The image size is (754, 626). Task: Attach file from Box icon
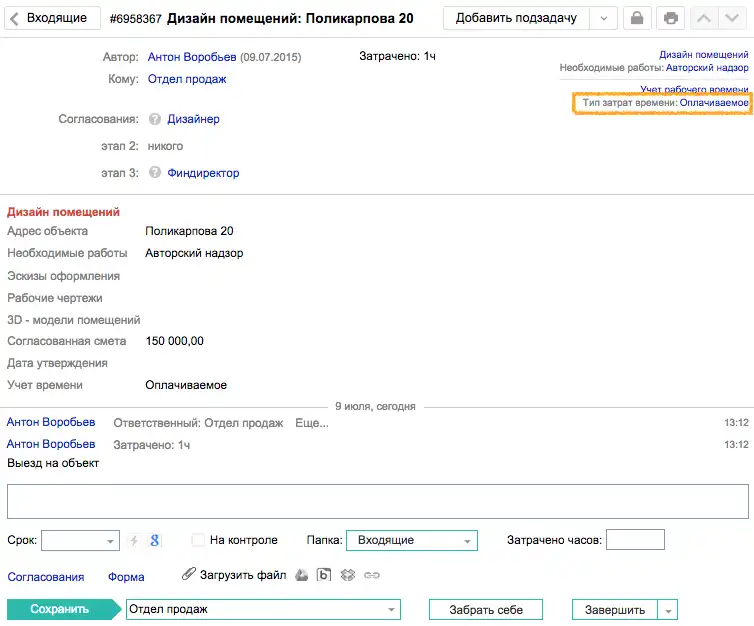pos(324,575)
